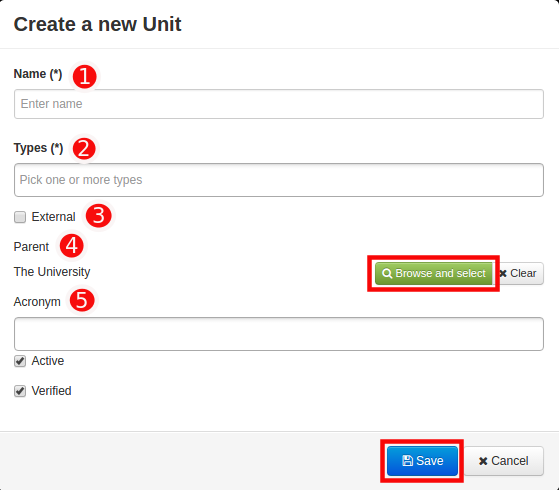This screenshot has height=490, width=559.
Task: Uncheck the Verified checkbox
Action: click(x=20, y=391)
